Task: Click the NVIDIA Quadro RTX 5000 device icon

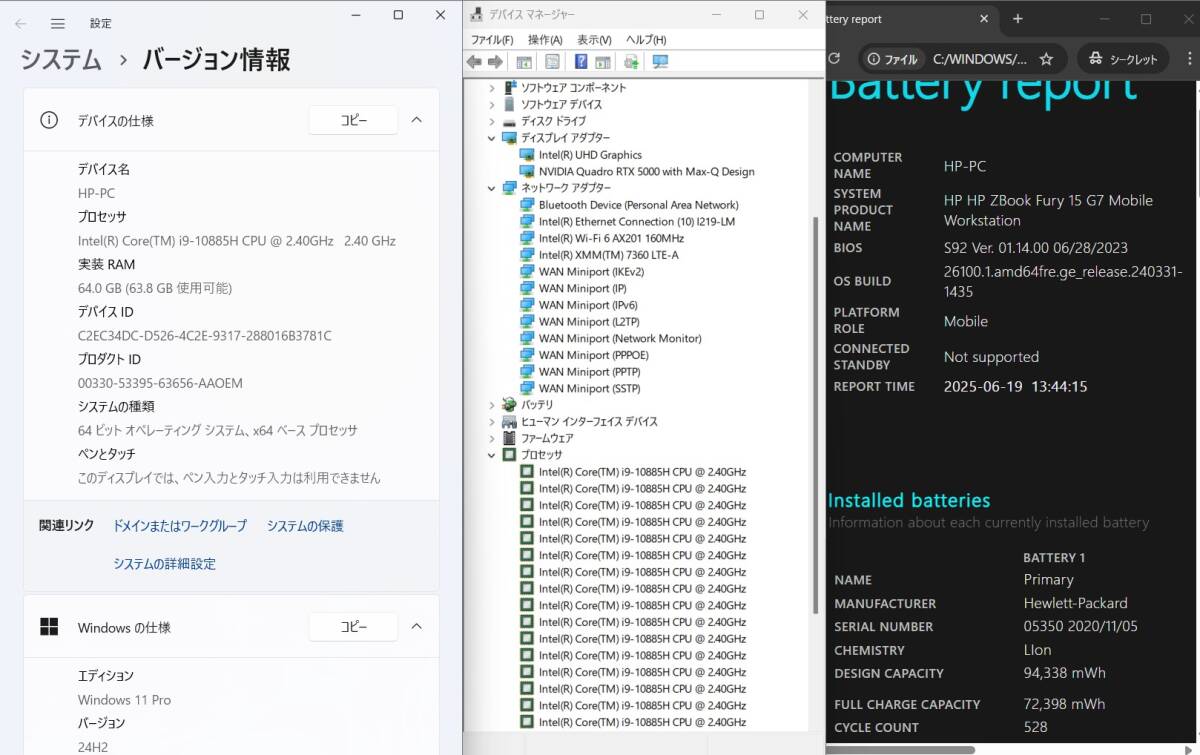Action: pyautogui.click(x=528, y=172)
